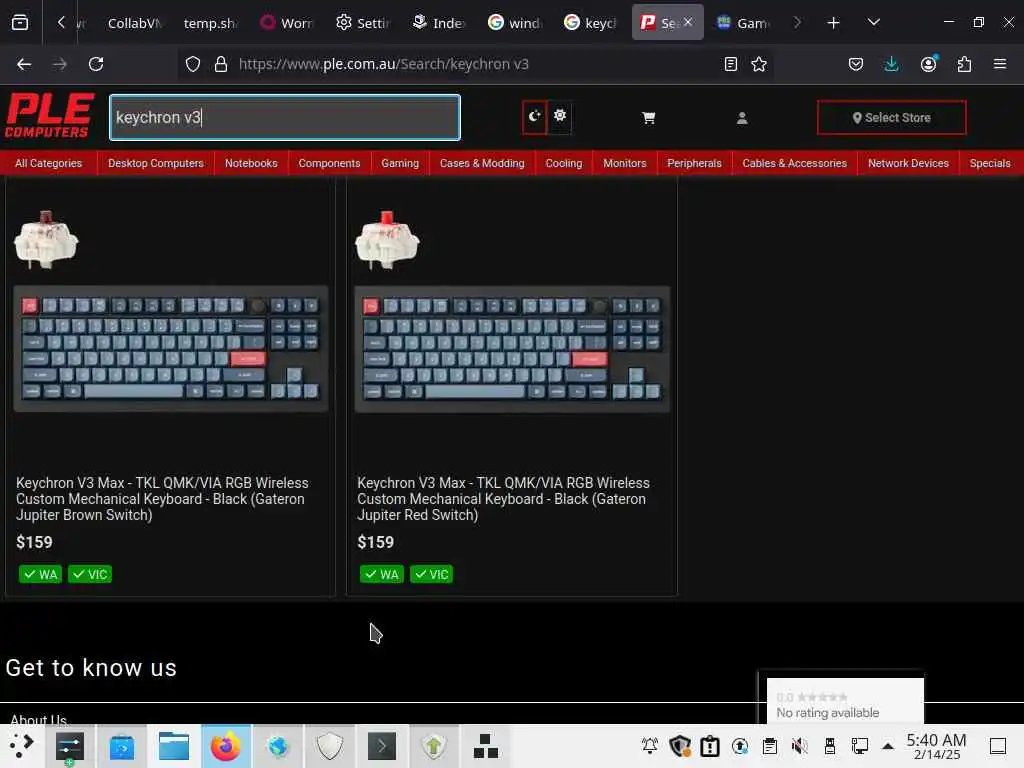The image size is (1024, 768).
Task: Open Notebooks menu
Action: (251, 163)
